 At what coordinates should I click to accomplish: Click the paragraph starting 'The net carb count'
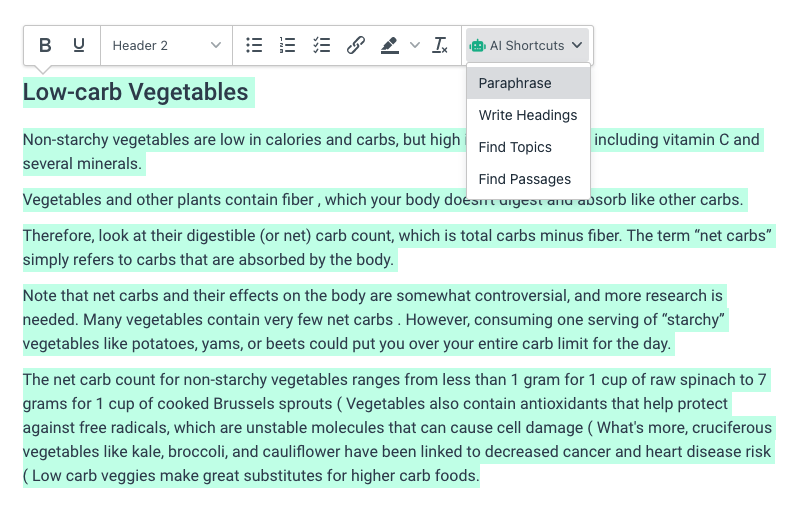[397, 428]
